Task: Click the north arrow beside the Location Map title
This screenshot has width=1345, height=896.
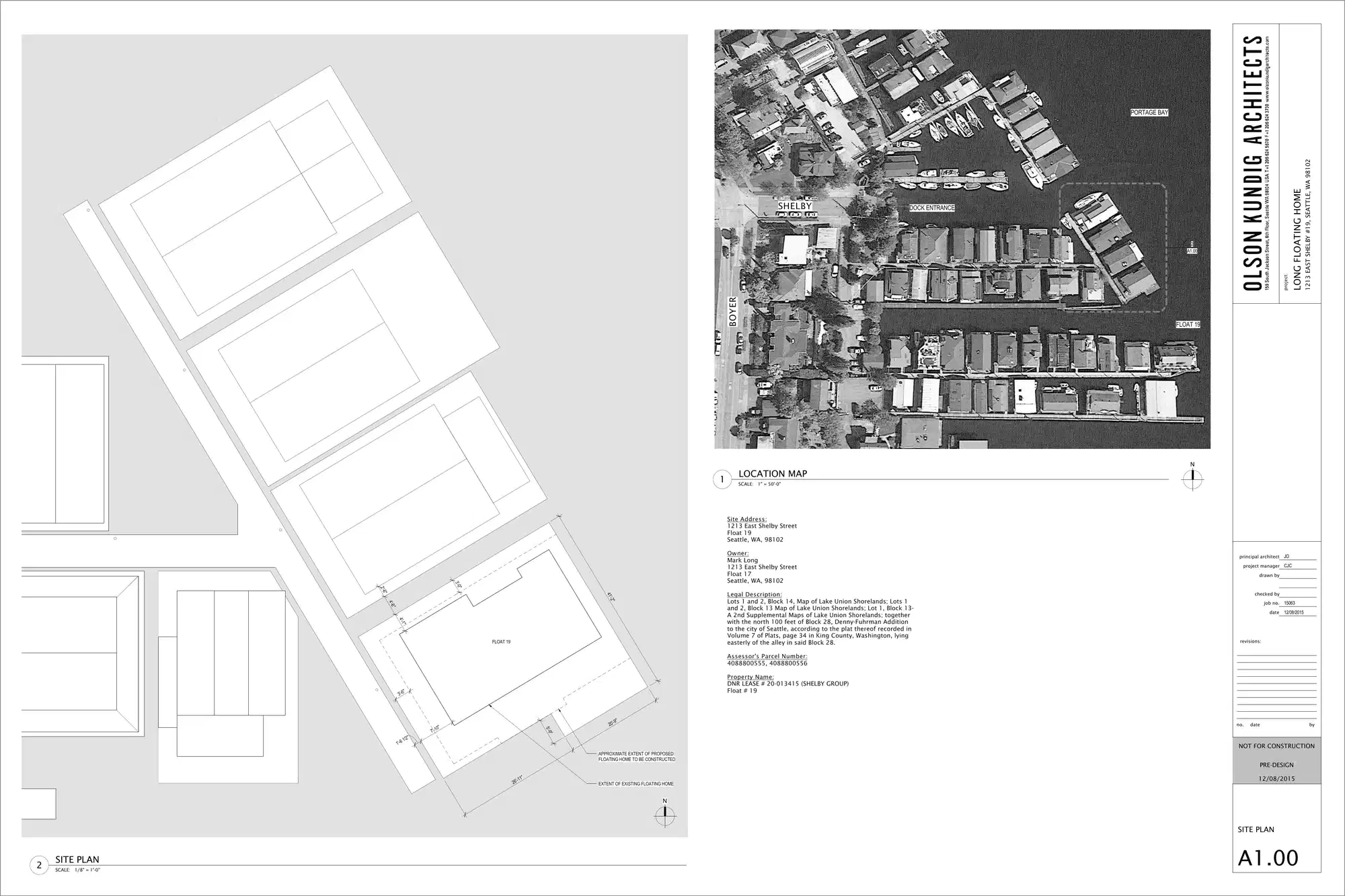Action: (x=1192, y=478)
